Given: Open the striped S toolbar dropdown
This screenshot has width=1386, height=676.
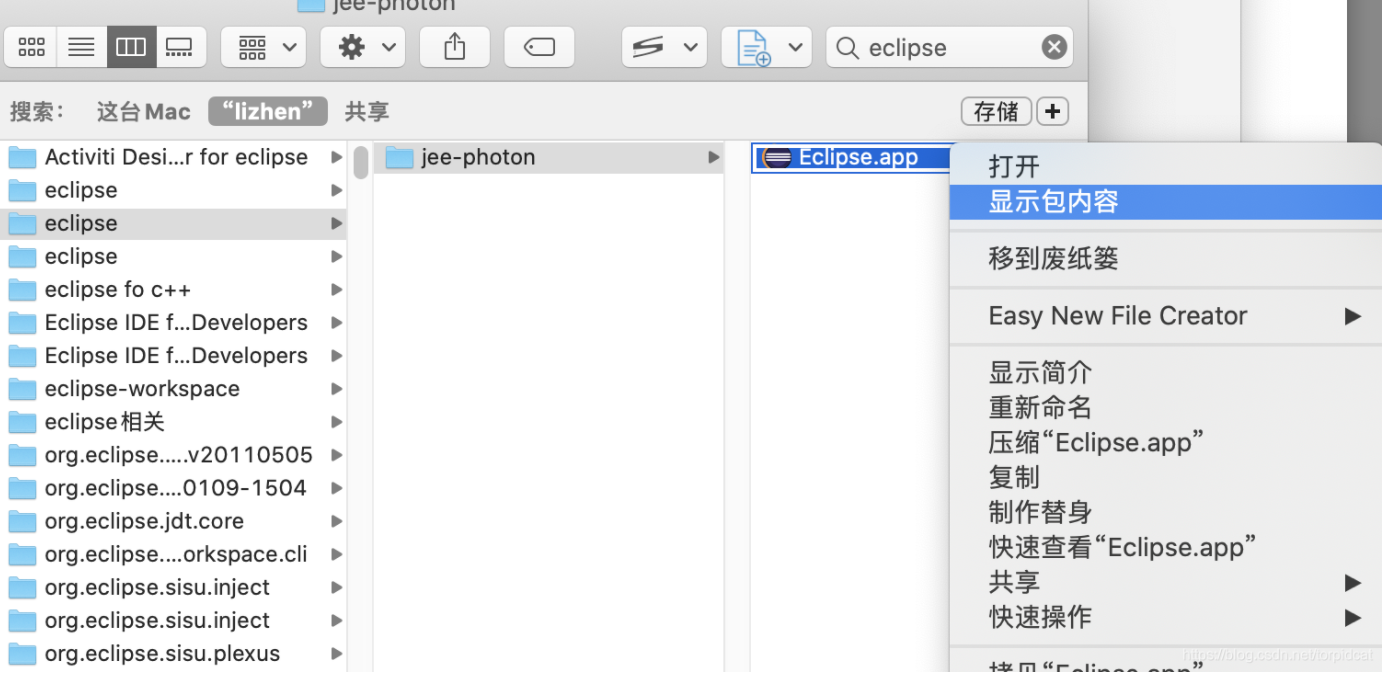Looking at the screenshot, I should (x=664, y=47).
